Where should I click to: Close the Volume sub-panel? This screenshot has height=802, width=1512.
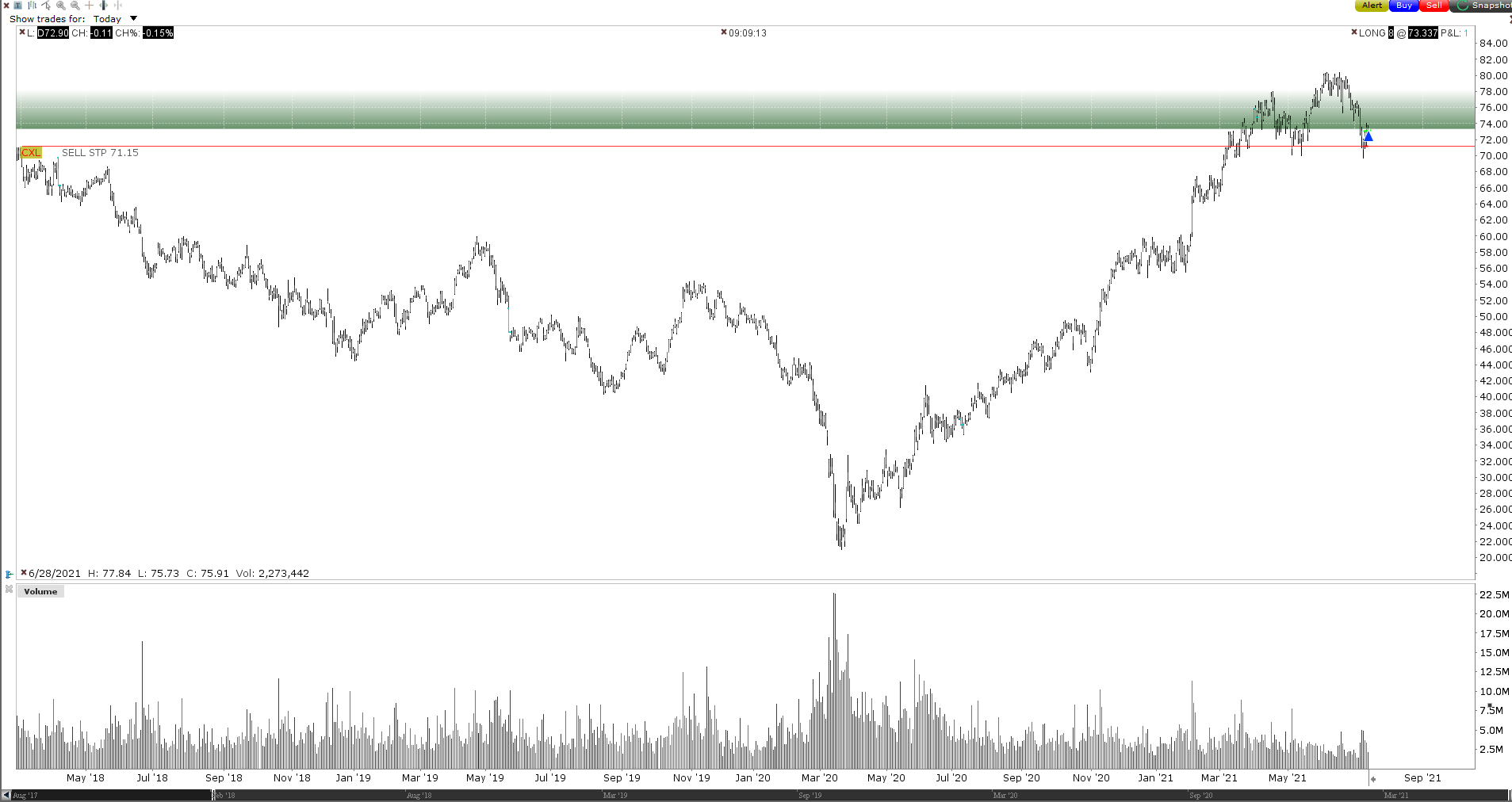pyautogui.click(x=9, y=590)
